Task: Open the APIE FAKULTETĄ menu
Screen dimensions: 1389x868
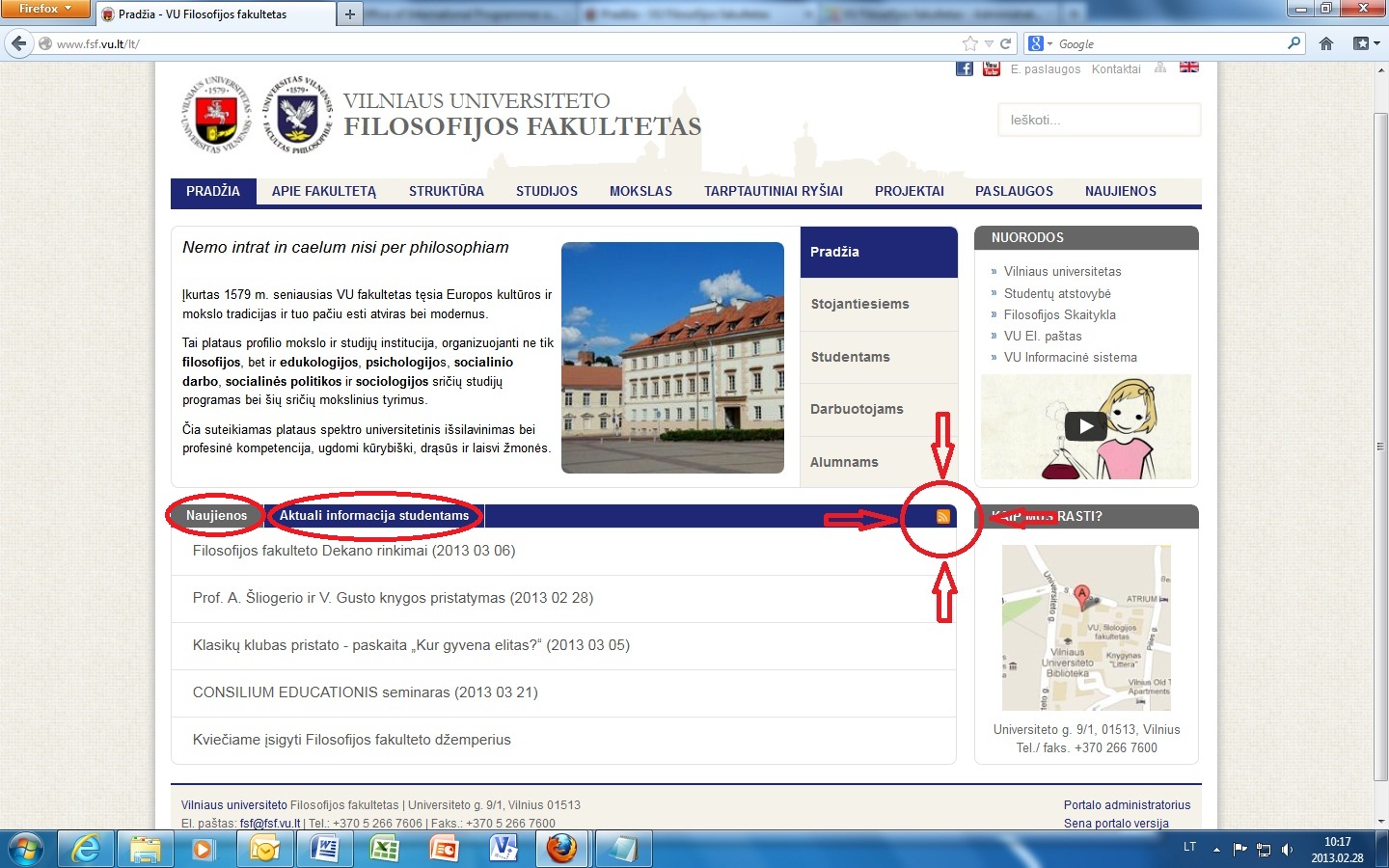Action: coord(324,191)
